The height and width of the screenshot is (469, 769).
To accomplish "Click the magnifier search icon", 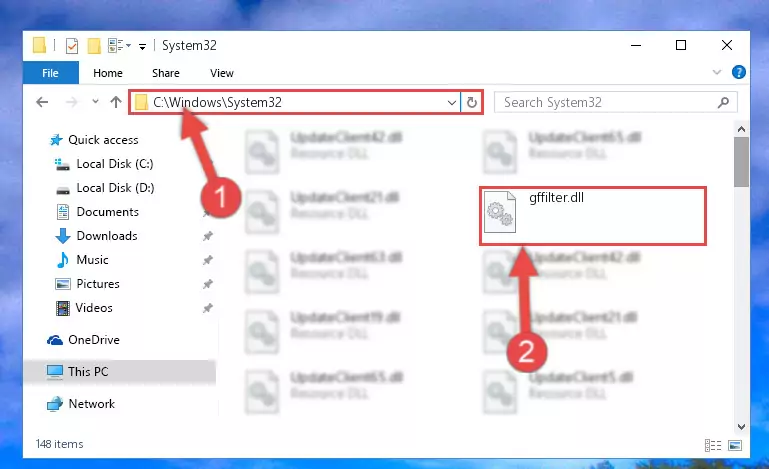I will 723,102.
